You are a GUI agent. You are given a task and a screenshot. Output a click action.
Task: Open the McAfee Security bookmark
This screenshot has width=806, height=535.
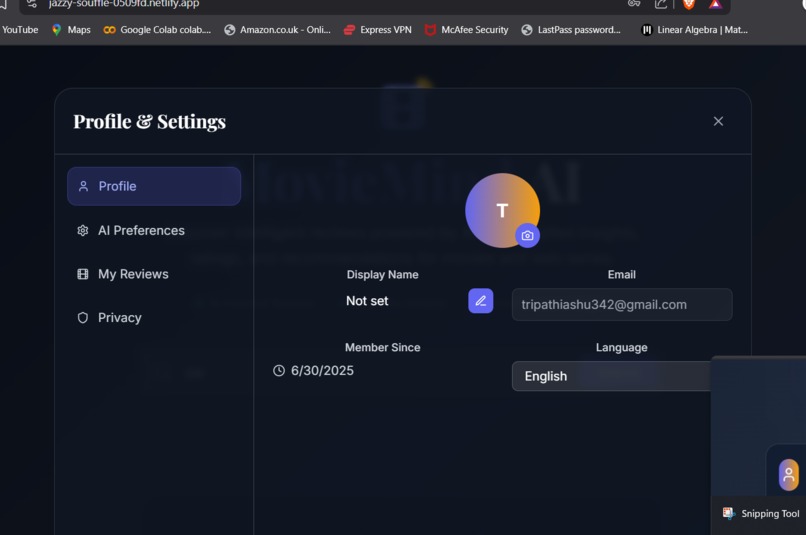tap(467, 30)
